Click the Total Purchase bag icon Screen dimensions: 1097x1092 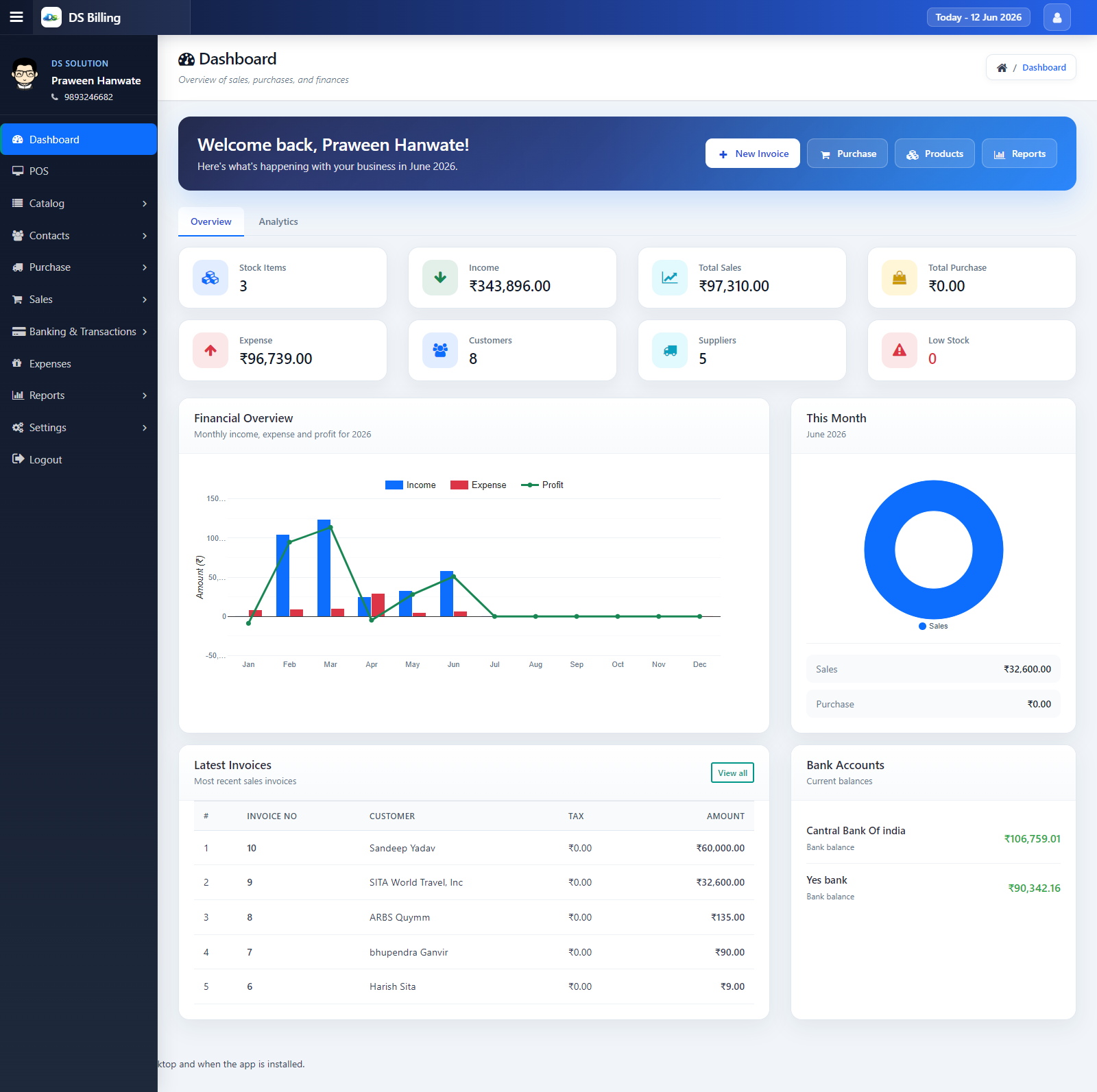[x=900, y=278]
